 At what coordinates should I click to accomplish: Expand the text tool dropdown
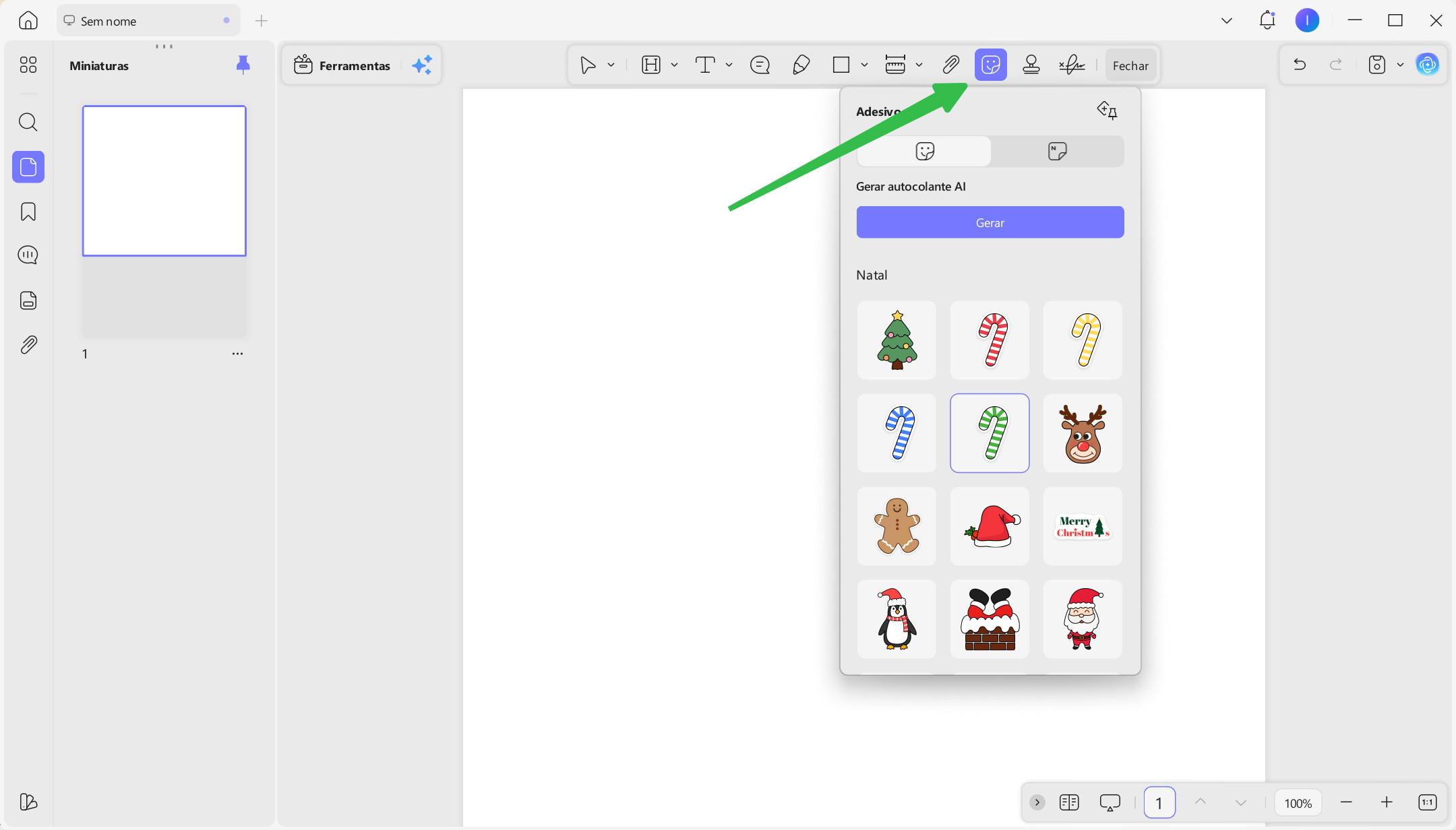tap(729, 65)
